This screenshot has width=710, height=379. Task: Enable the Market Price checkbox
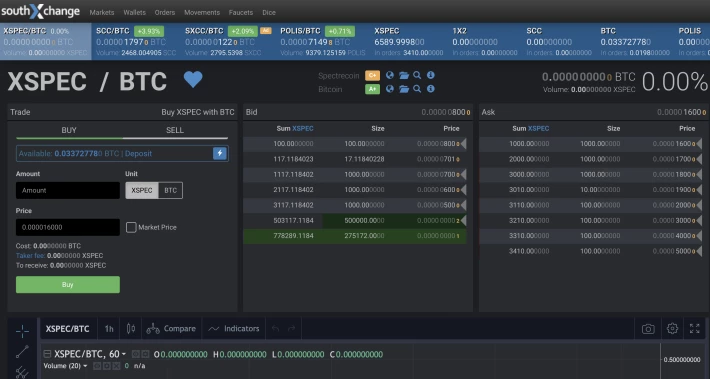coord(131,227)
